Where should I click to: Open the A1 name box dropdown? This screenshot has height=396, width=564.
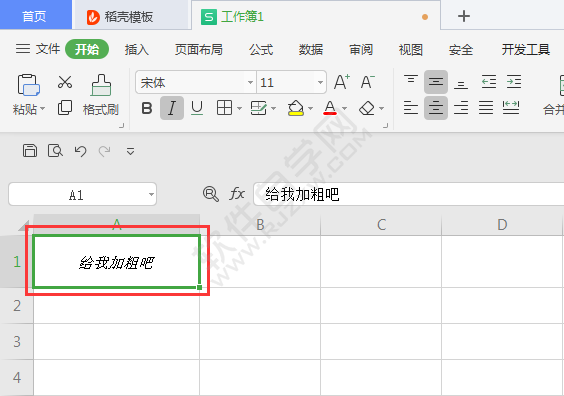(151, 195)
